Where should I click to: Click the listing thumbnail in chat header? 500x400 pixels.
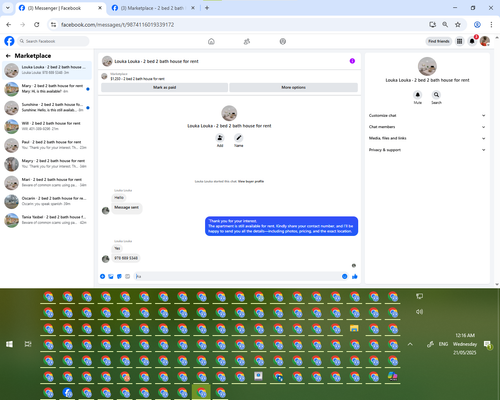click(104, 76)
